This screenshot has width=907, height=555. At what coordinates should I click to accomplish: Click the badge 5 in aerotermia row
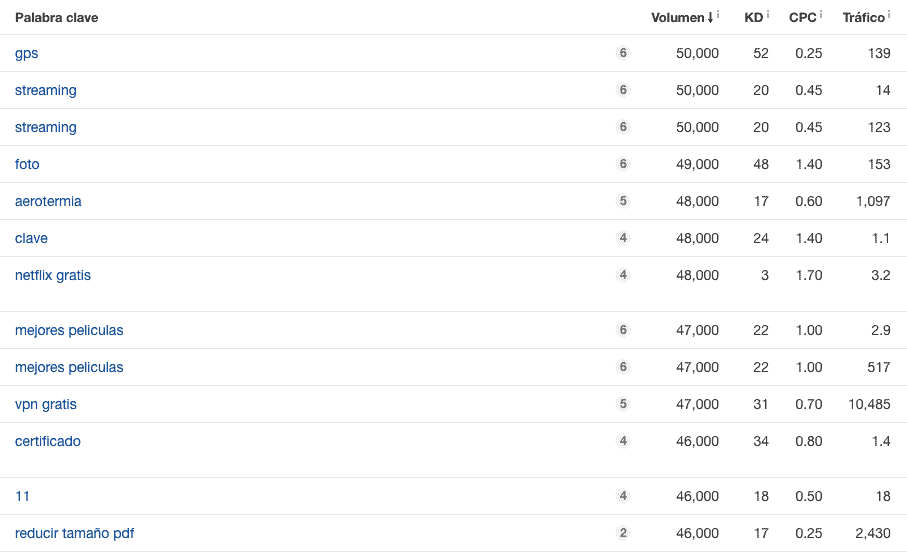[x=623, y=201]
